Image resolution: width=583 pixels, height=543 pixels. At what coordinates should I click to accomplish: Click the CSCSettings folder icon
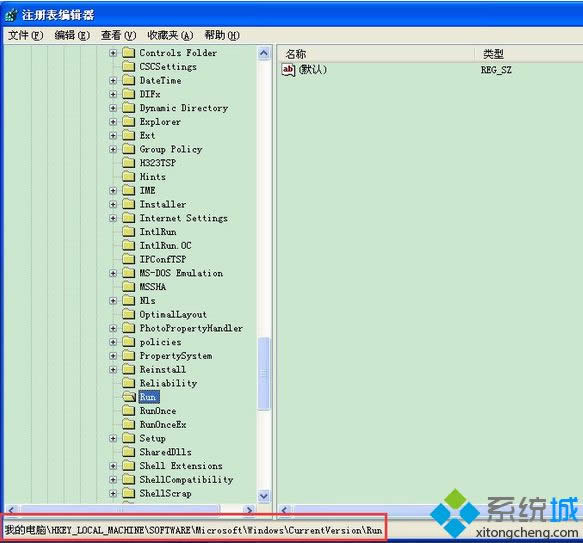coord(129,67)
